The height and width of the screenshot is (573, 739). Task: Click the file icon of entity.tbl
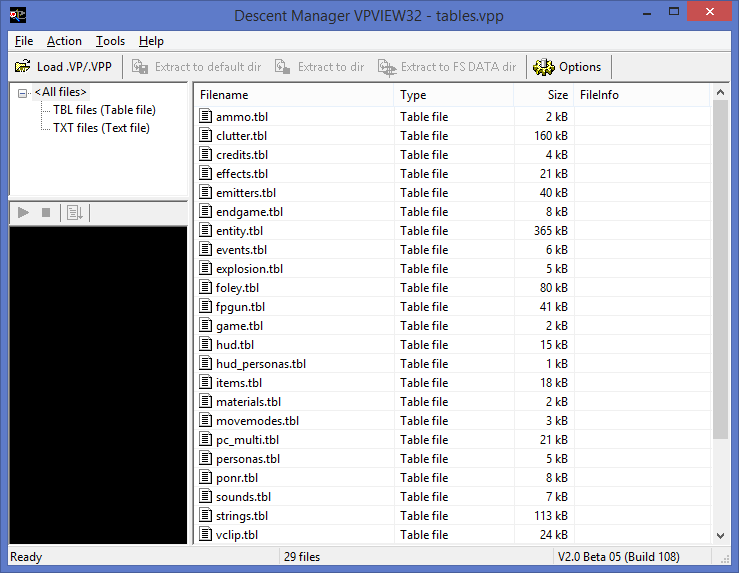205,230
